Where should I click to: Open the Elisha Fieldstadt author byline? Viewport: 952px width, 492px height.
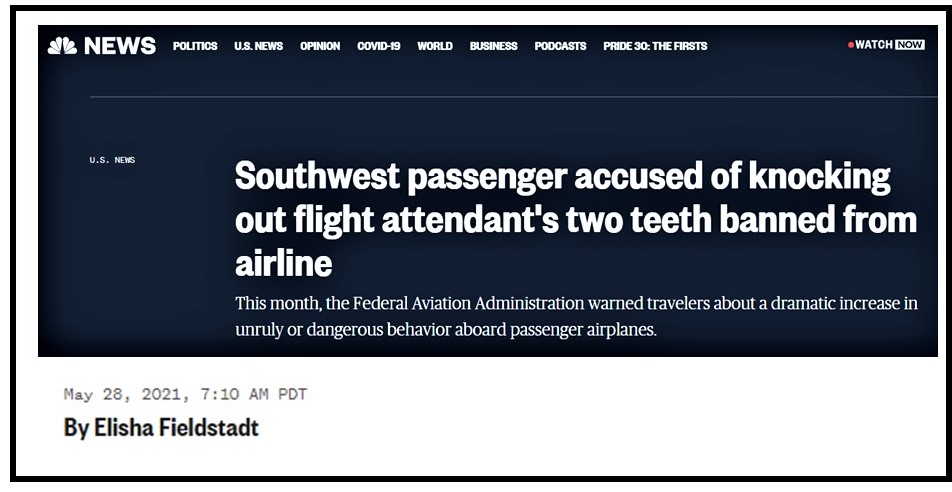point(161,428)
